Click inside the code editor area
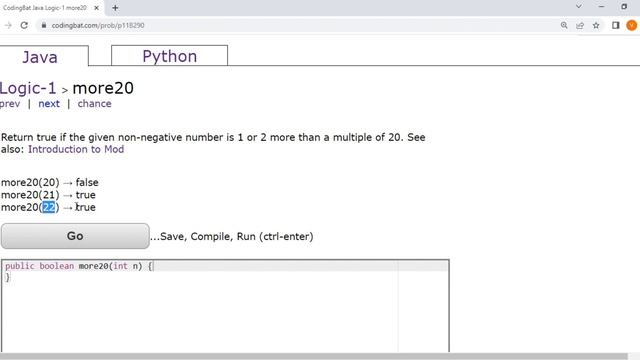The height and width of the screenshot is (360, 640). (225, 306)
